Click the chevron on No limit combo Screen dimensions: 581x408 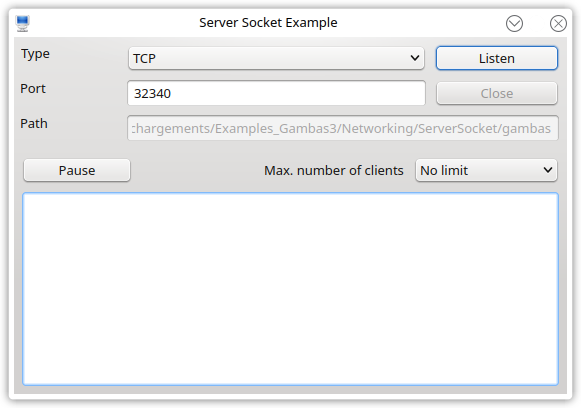pos(548,170)
